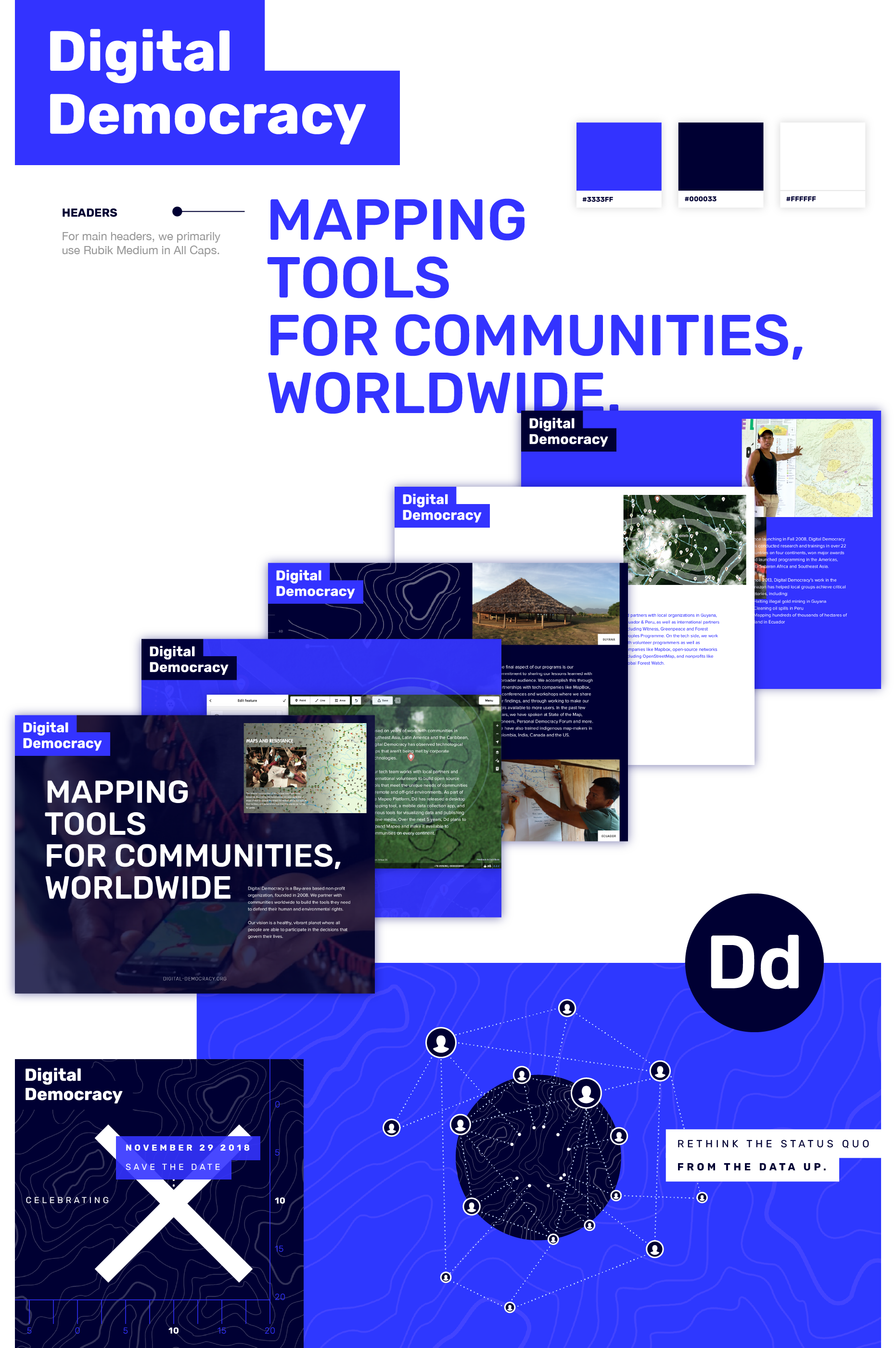Click the ECUADOR photo label
This screenshot has height=1348, width=896.
pos(609,836)
